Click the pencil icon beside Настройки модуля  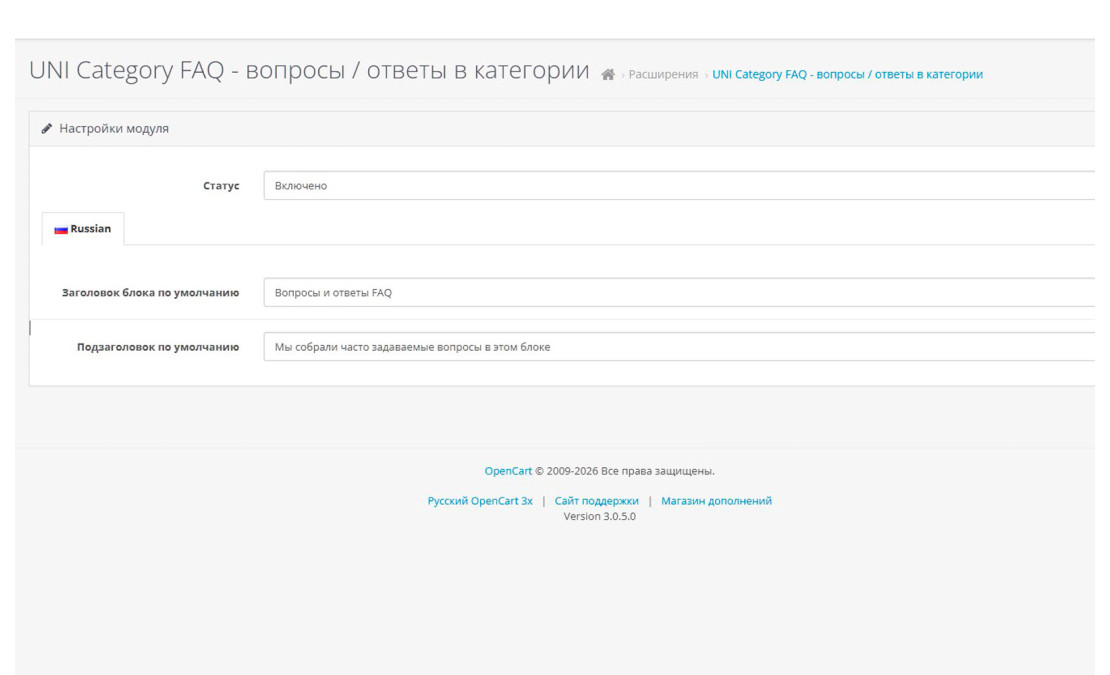click(47, 128)
